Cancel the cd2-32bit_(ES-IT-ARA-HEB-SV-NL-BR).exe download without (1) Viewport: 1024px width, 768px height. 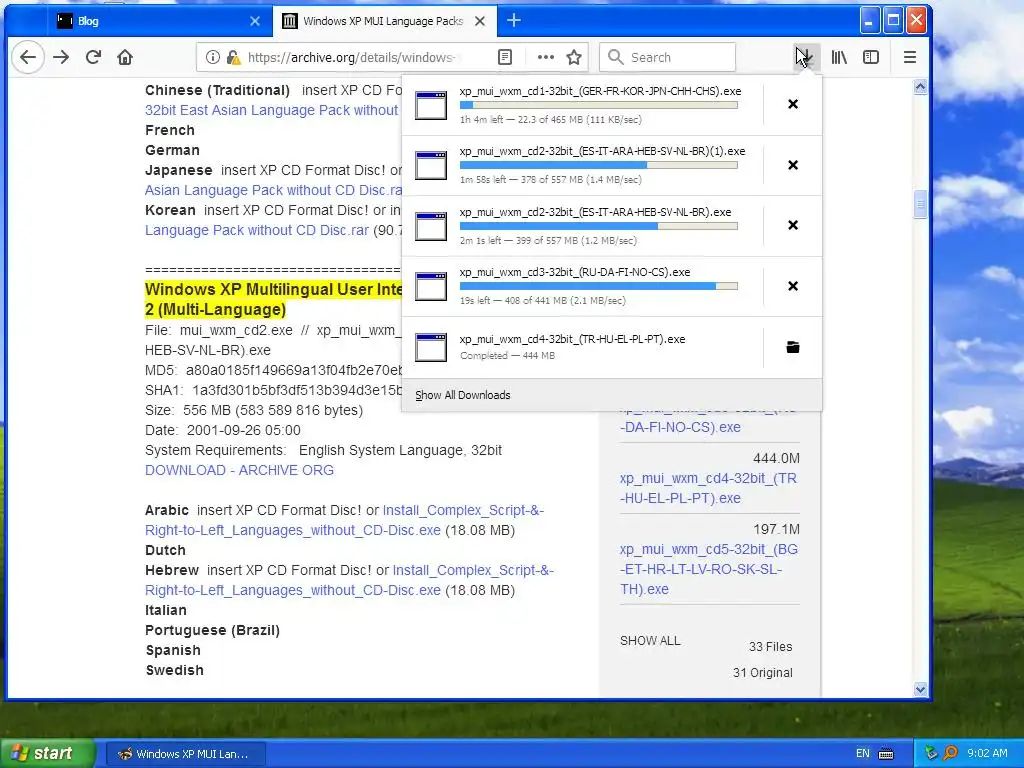(793, 225)
